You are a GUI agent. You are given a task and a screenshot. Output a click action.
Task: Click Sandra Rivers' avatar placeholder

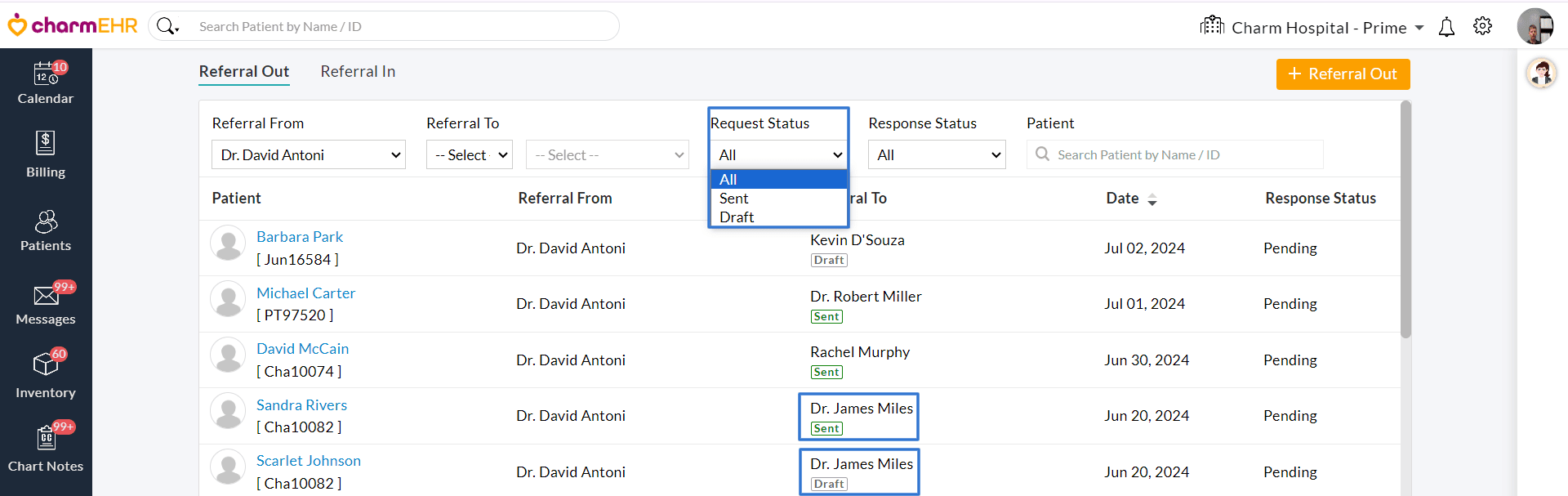click(x=228, y=411)
